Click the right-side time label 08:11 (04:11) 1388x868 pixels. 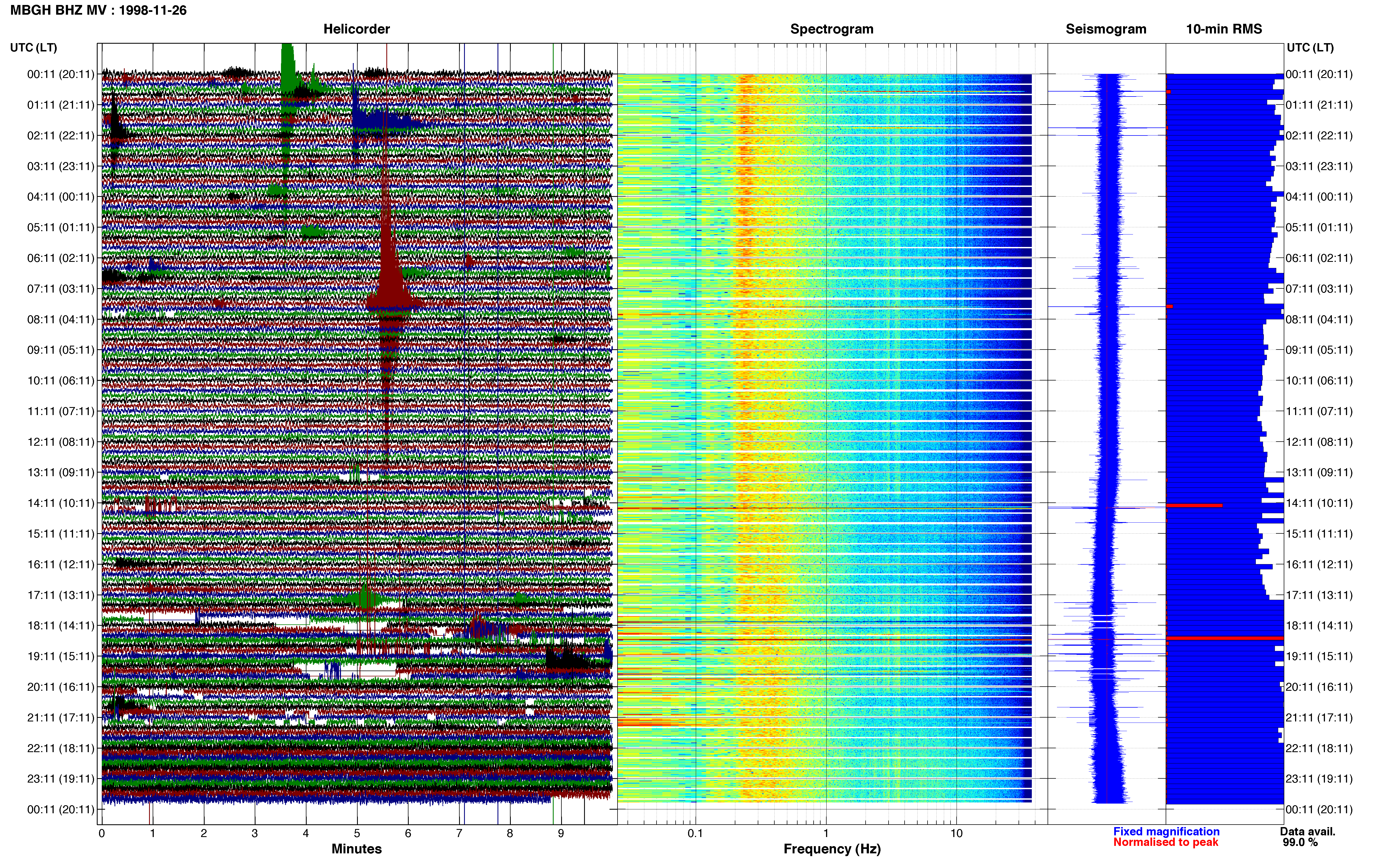1319,319
